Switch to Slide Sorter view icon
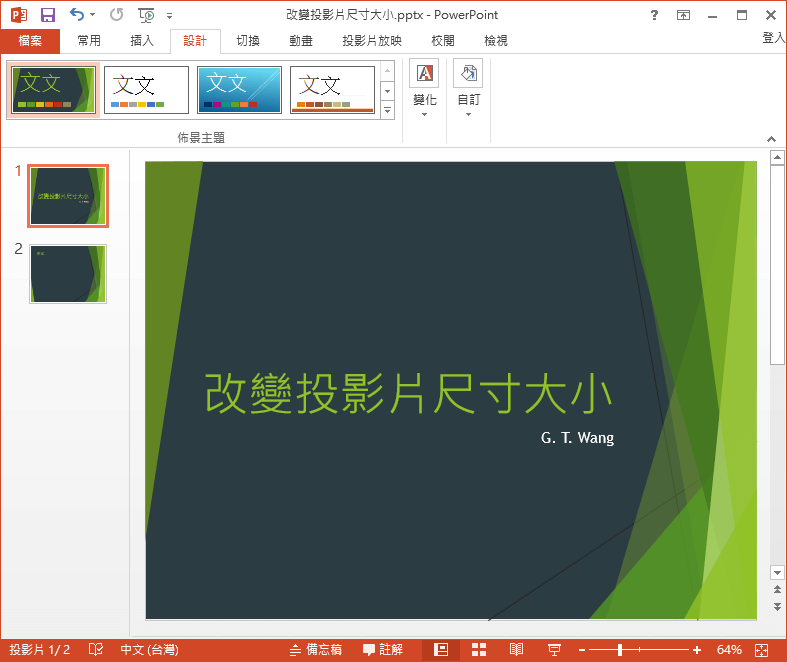The image size is (787, 662). [479, 650]
